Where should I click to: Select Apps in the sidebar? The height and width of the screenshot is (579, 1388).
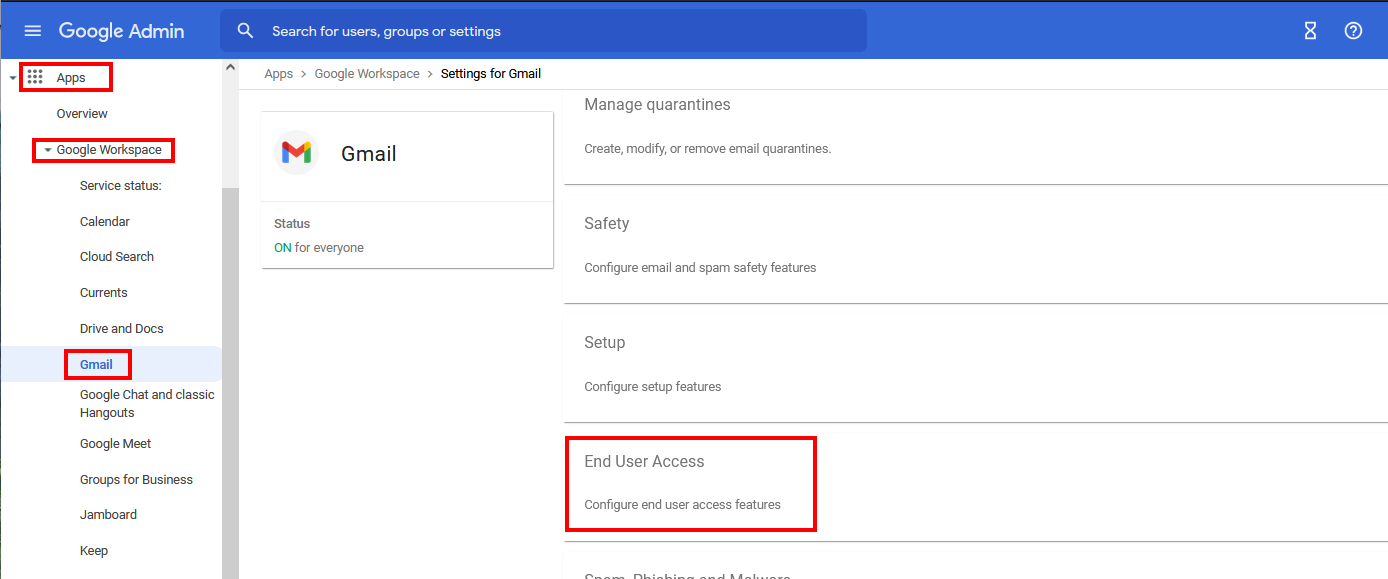[x=71, y=78]
